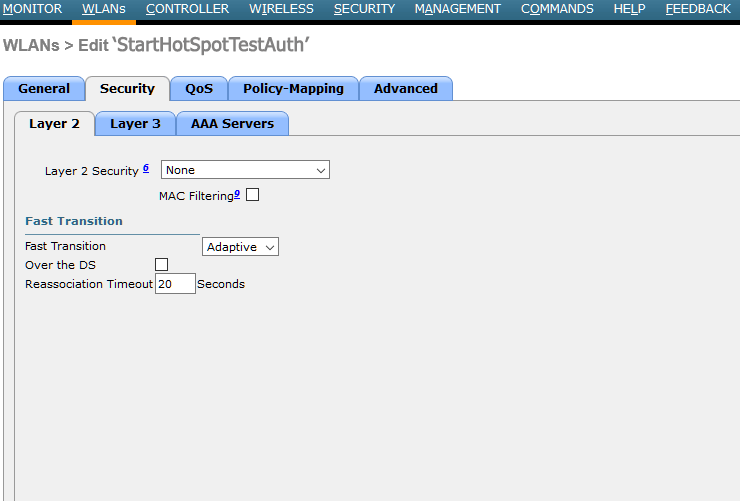Open the Policy-Mapping tab
The height and width of the screenshot is (501, 740).
293,89
